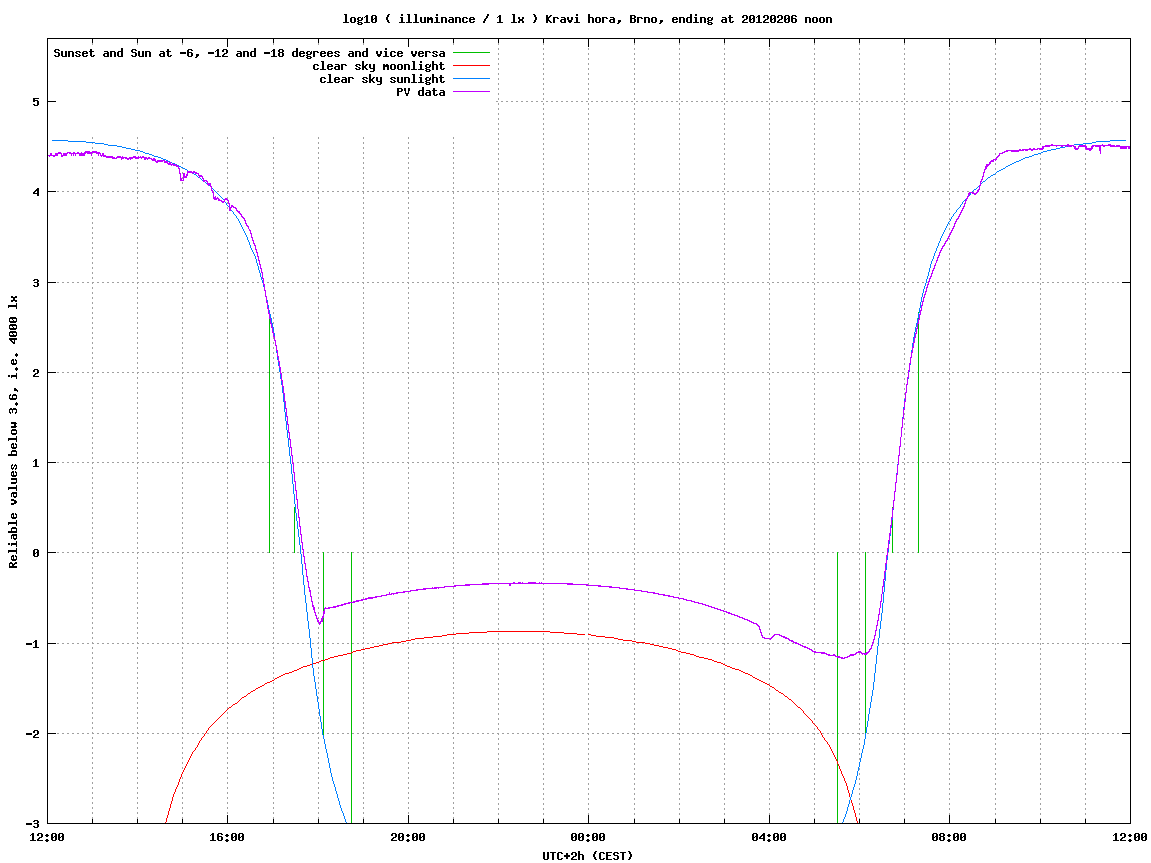Click the y-axis tick label 2
The width and height of the screenshot is (1151, 863).
point(35,373)
